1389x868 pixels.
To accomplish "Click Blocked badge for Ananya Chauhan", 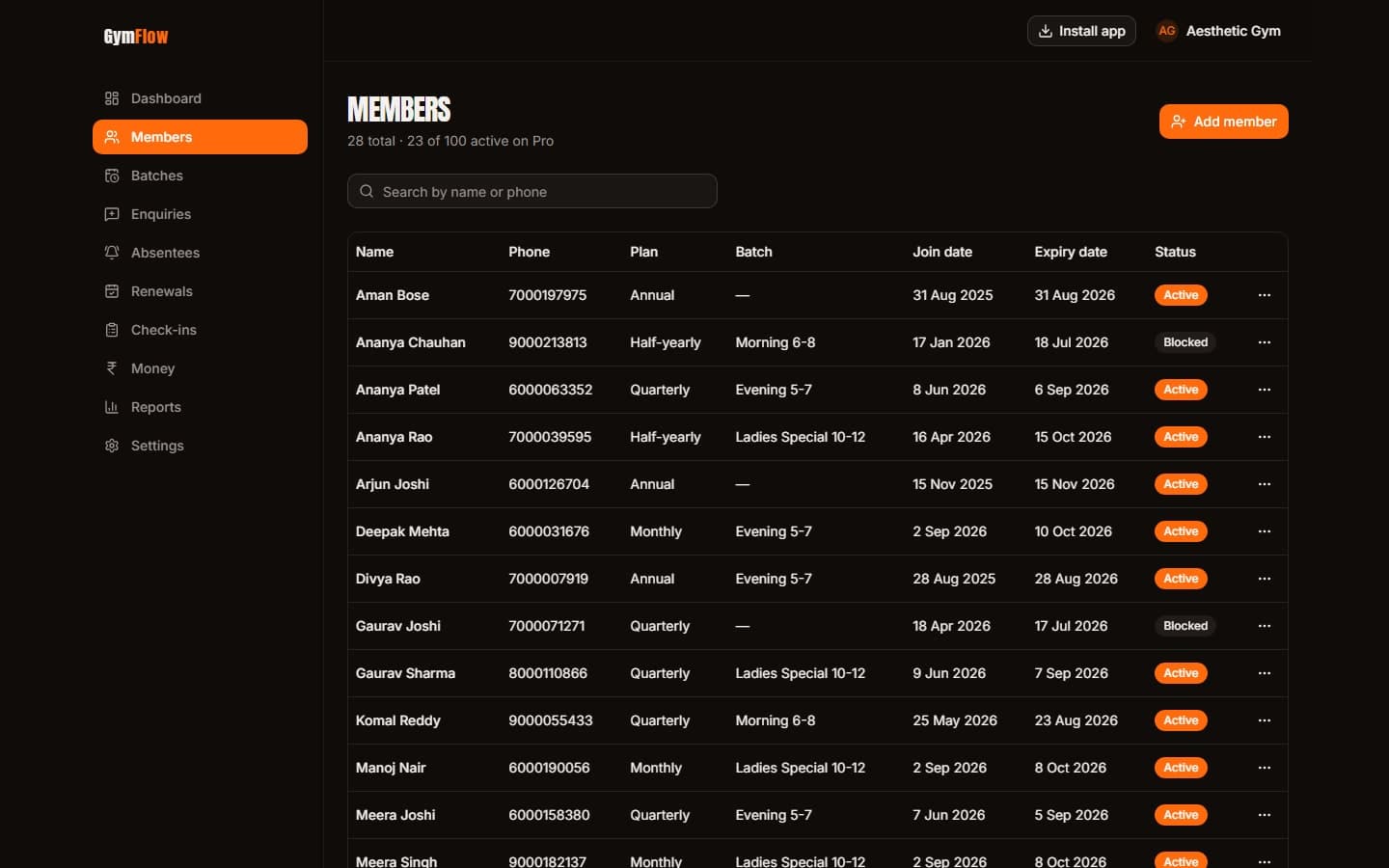I will coord(1185,342).
